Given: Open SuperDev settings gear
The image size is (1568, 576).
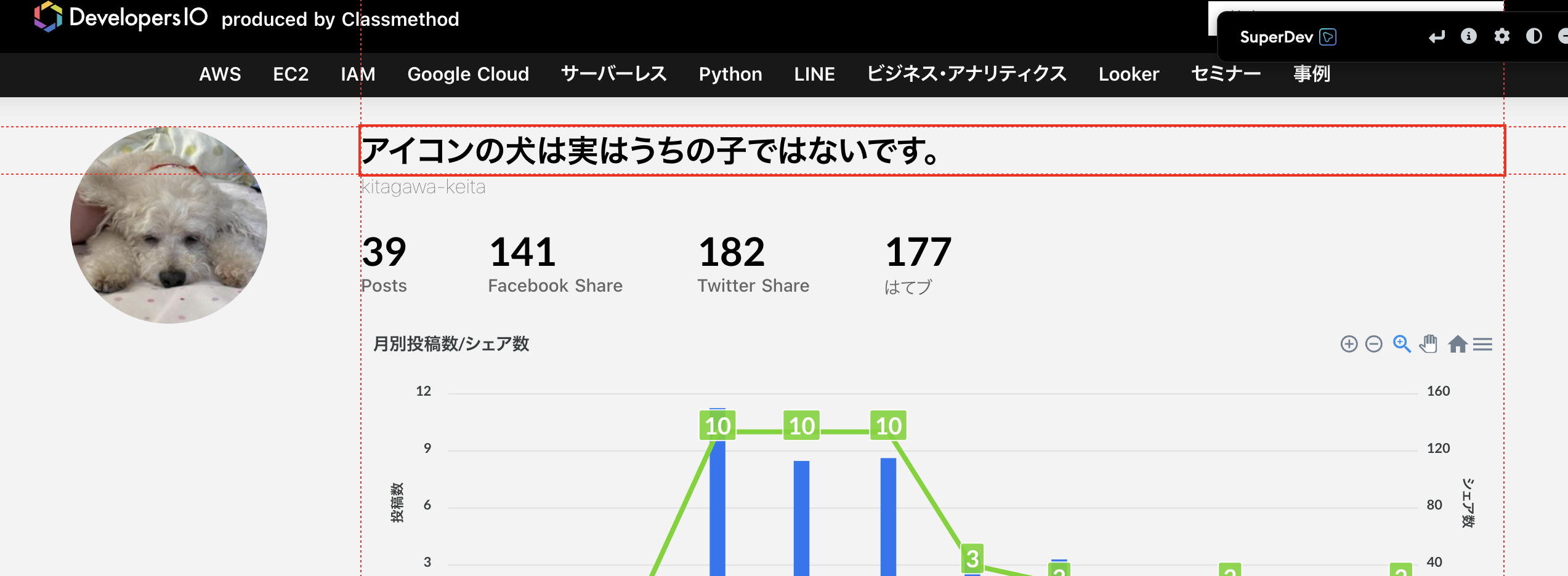Looking at the screenshot, I should [1502, 36].
